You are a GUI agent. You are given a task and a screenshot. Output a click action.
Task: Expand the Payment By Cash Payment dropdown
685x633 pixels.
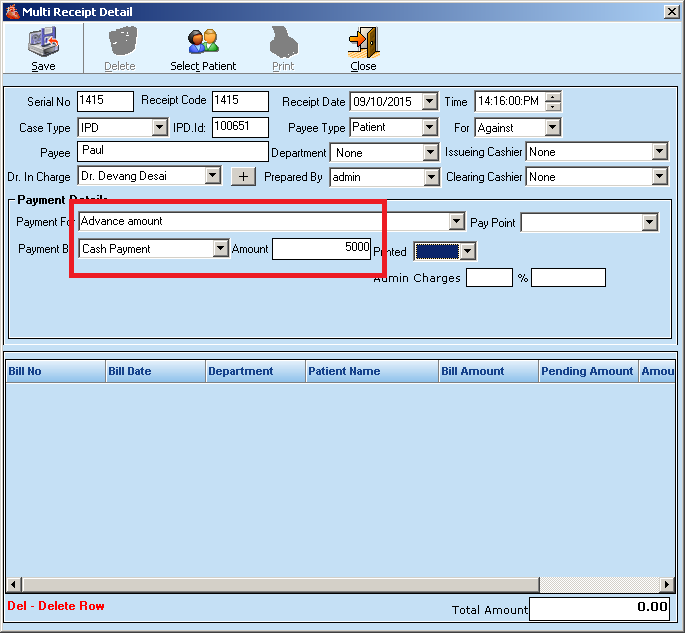[221, 249]
